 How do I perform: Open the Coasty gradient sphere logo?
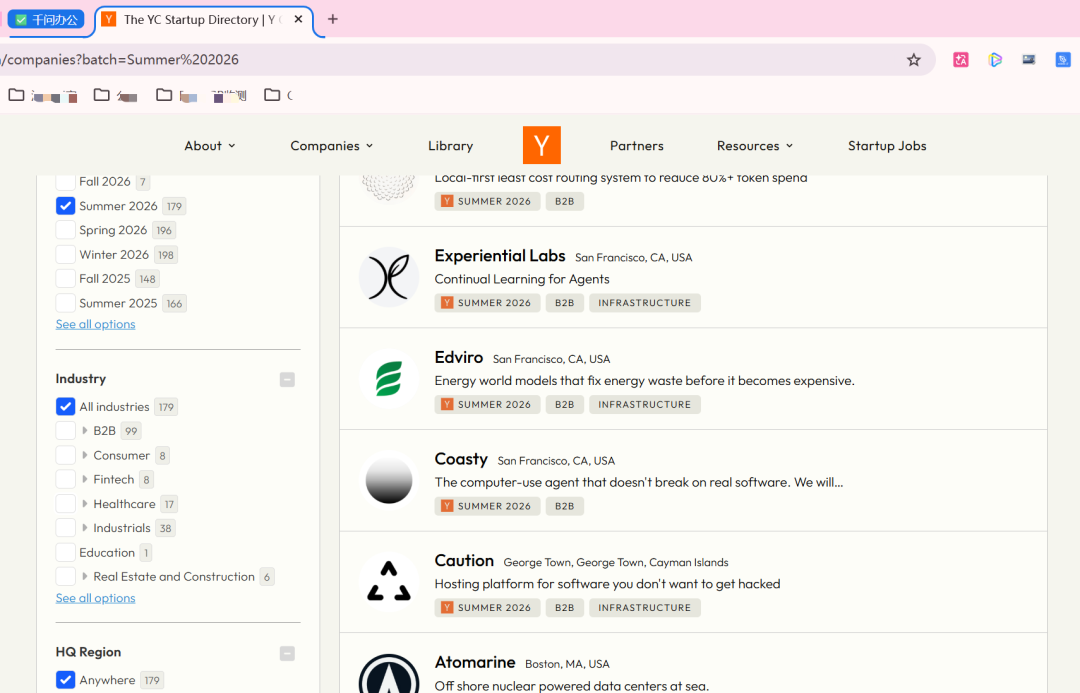tap(389, 480)
